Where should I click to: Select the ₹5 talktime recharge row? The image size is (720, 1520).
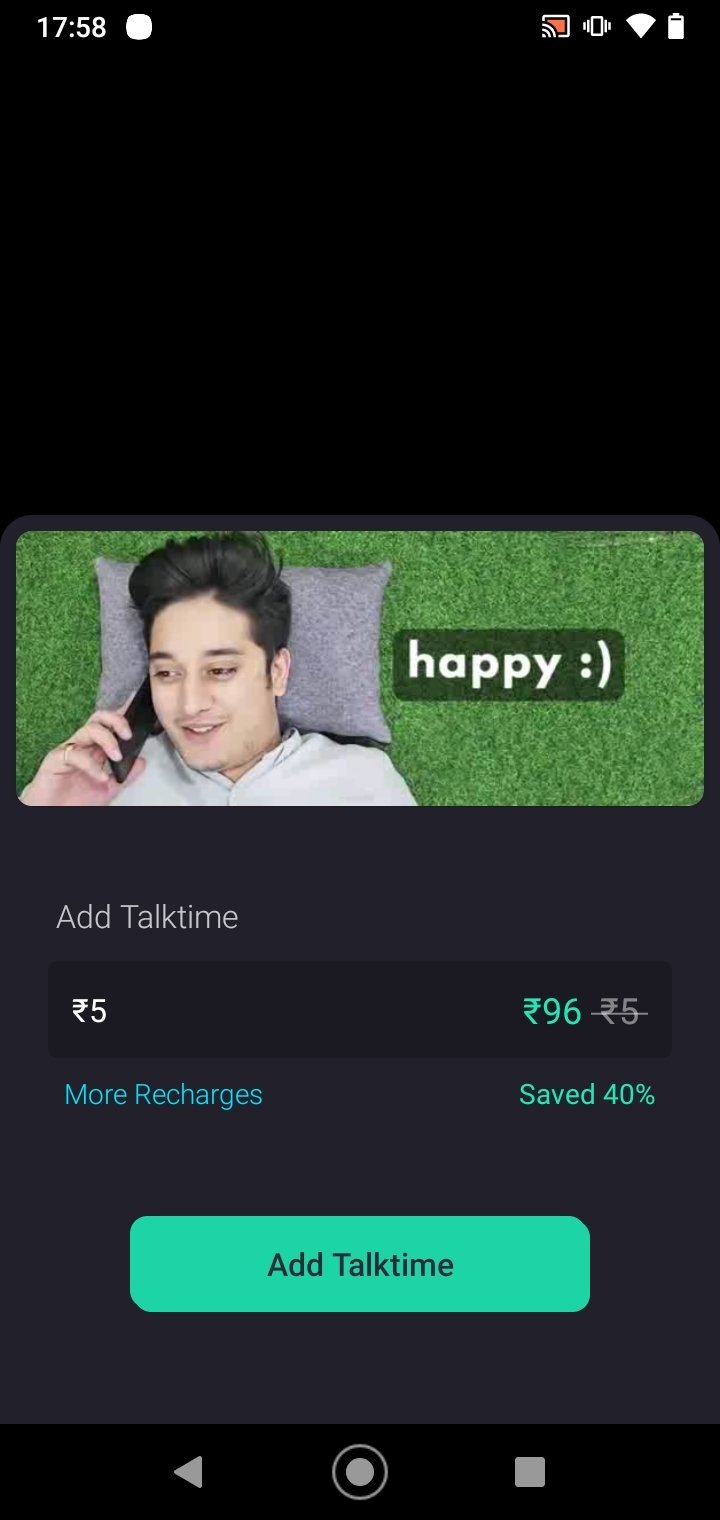tap(360, 1010)
